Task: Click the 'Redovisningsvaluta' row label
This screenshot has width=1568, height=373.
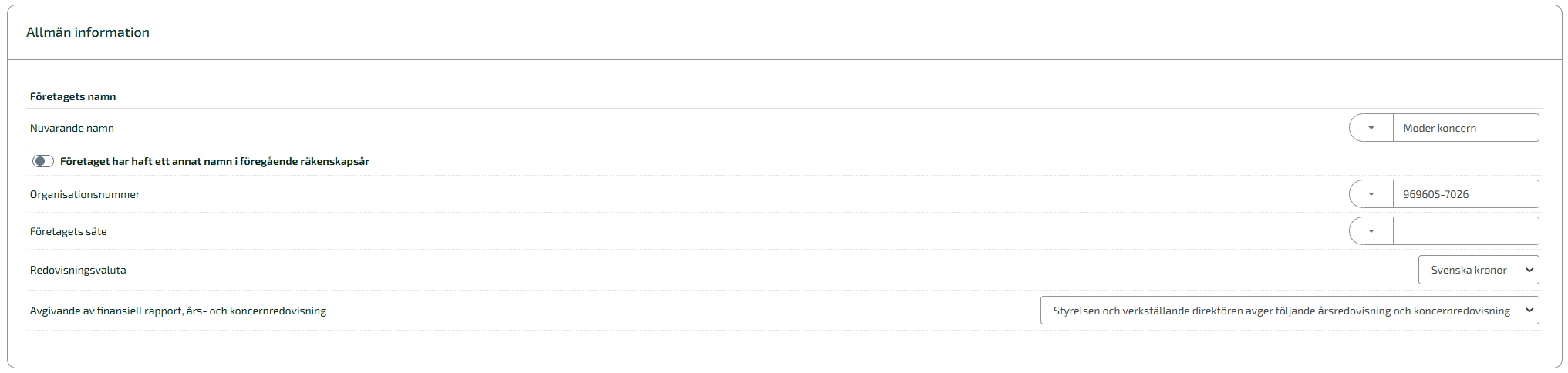Action: [78, 271]
